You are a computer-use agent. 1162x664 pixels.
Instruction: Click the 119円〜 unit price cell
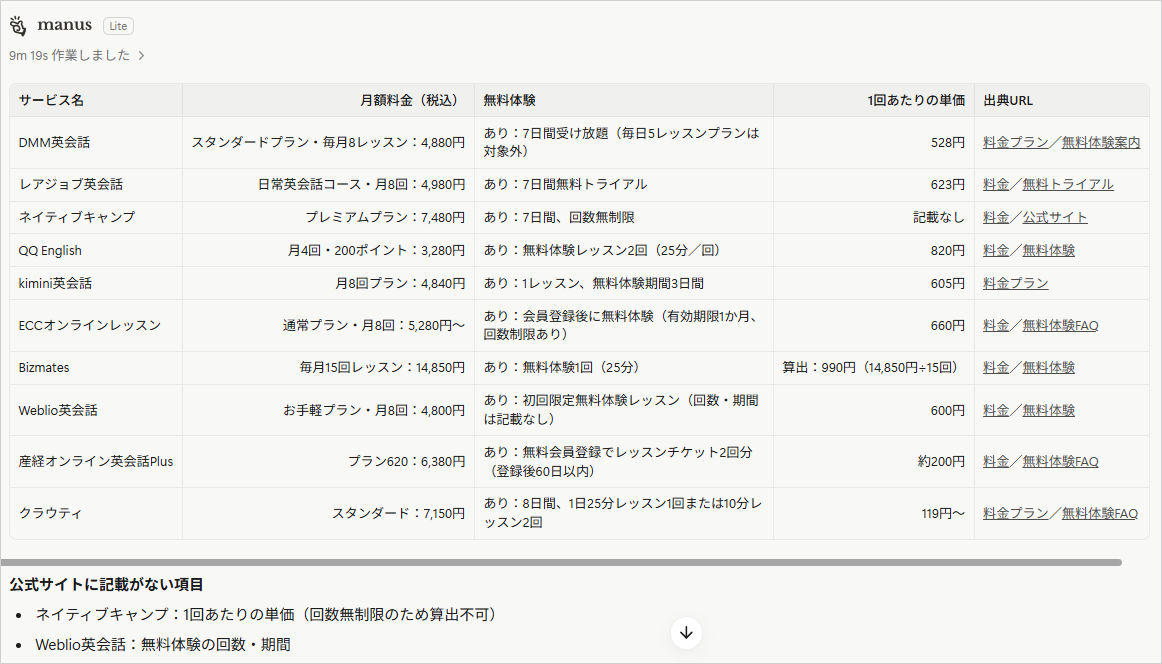coord(874,514)
